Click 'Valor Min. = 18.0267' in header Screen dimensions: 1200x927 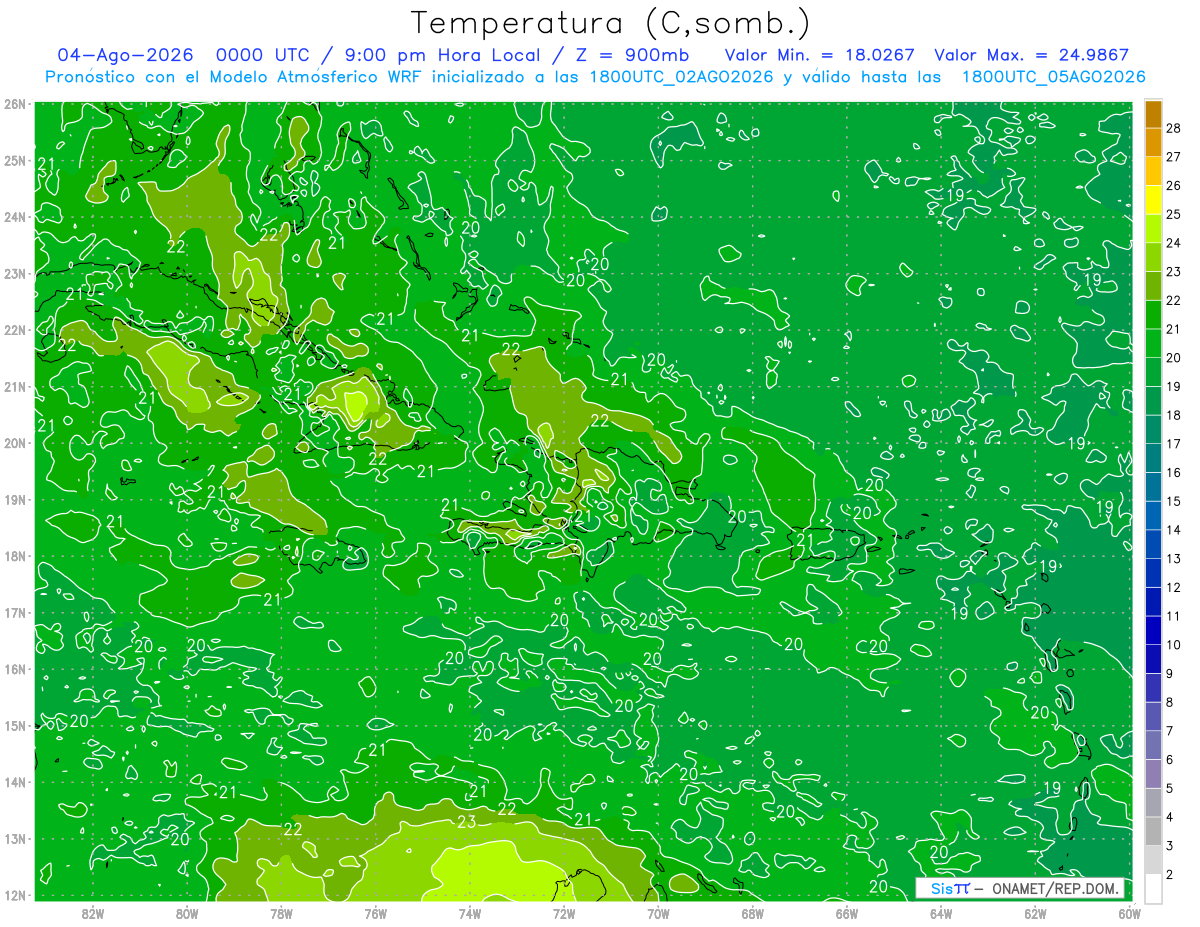(819, 56)
